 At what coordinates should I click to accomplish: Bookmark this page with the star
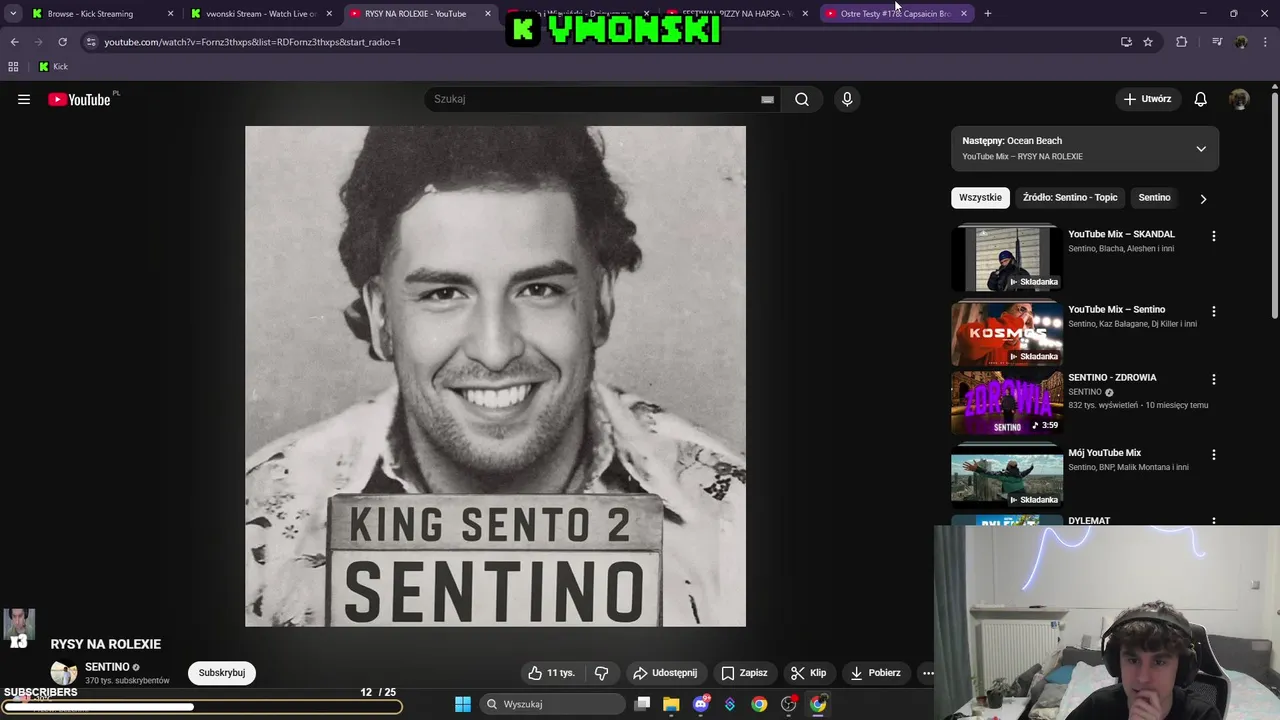click(1148, 42)
